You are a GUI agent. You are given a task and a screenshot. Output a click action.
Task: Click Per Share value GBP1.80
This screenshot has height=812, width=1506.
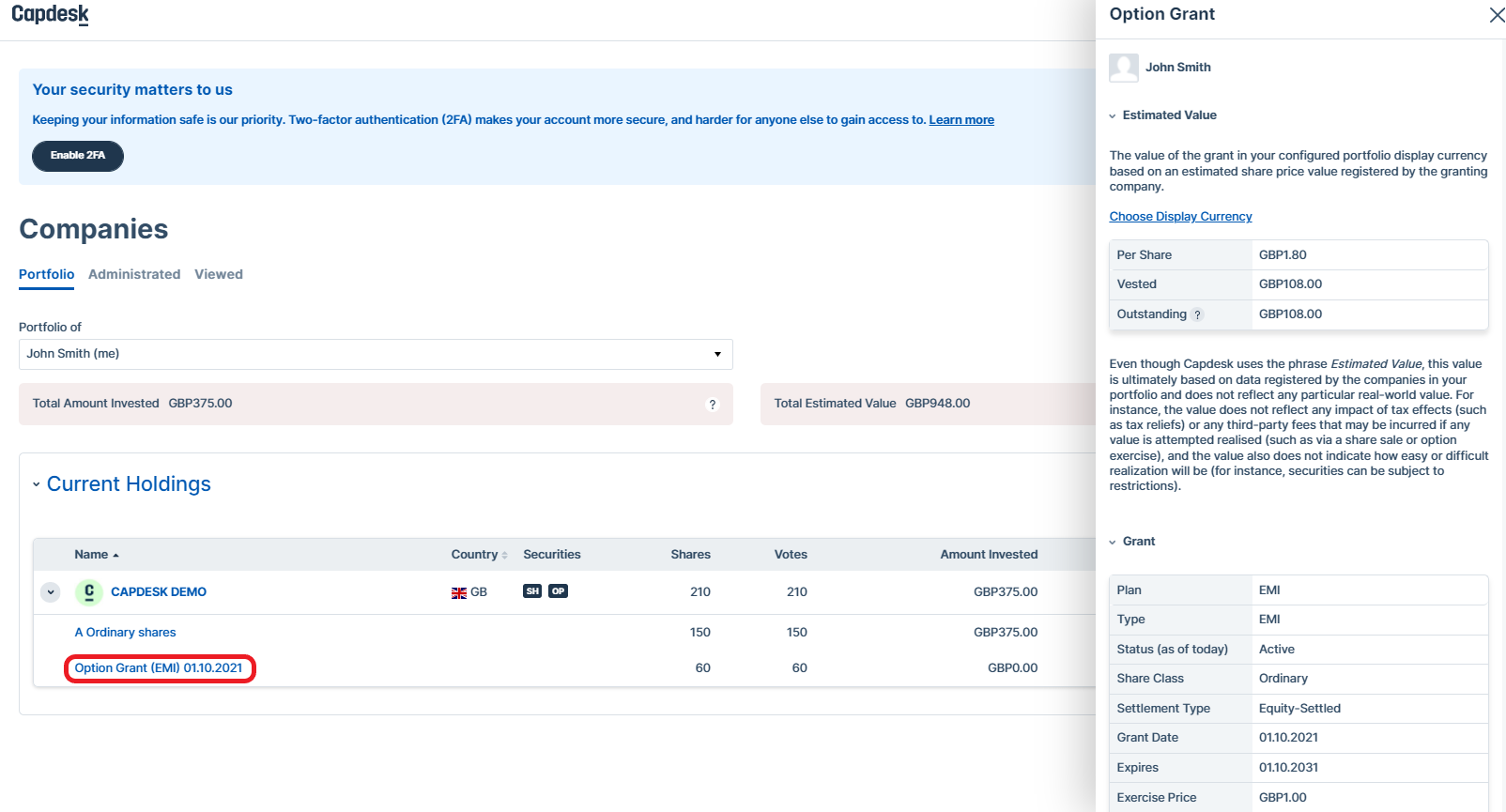pyautogui.click(x=1283, y=255)
